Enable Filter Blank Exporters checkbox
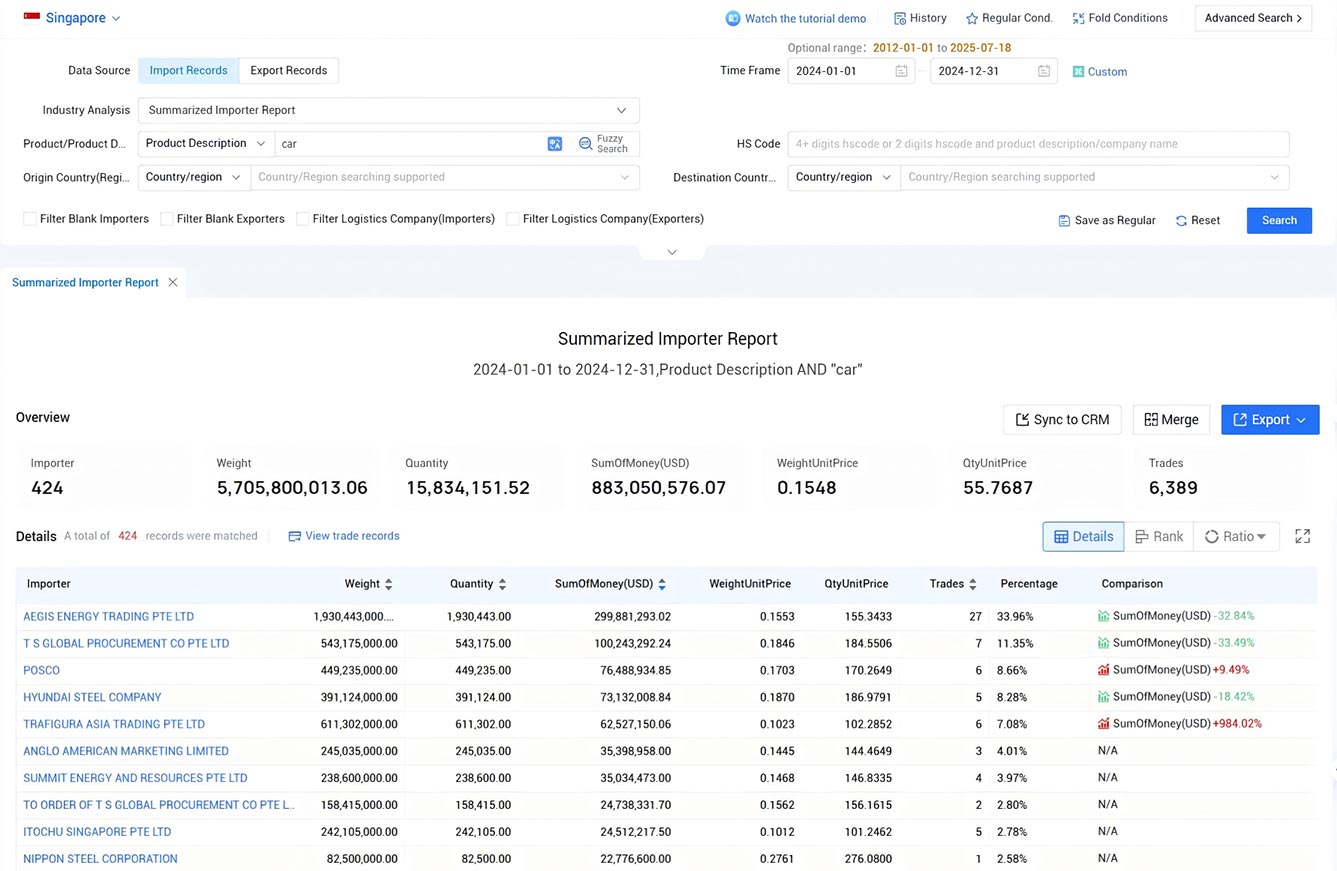This screenshot has width=1337, height=871. pos(167,219)
